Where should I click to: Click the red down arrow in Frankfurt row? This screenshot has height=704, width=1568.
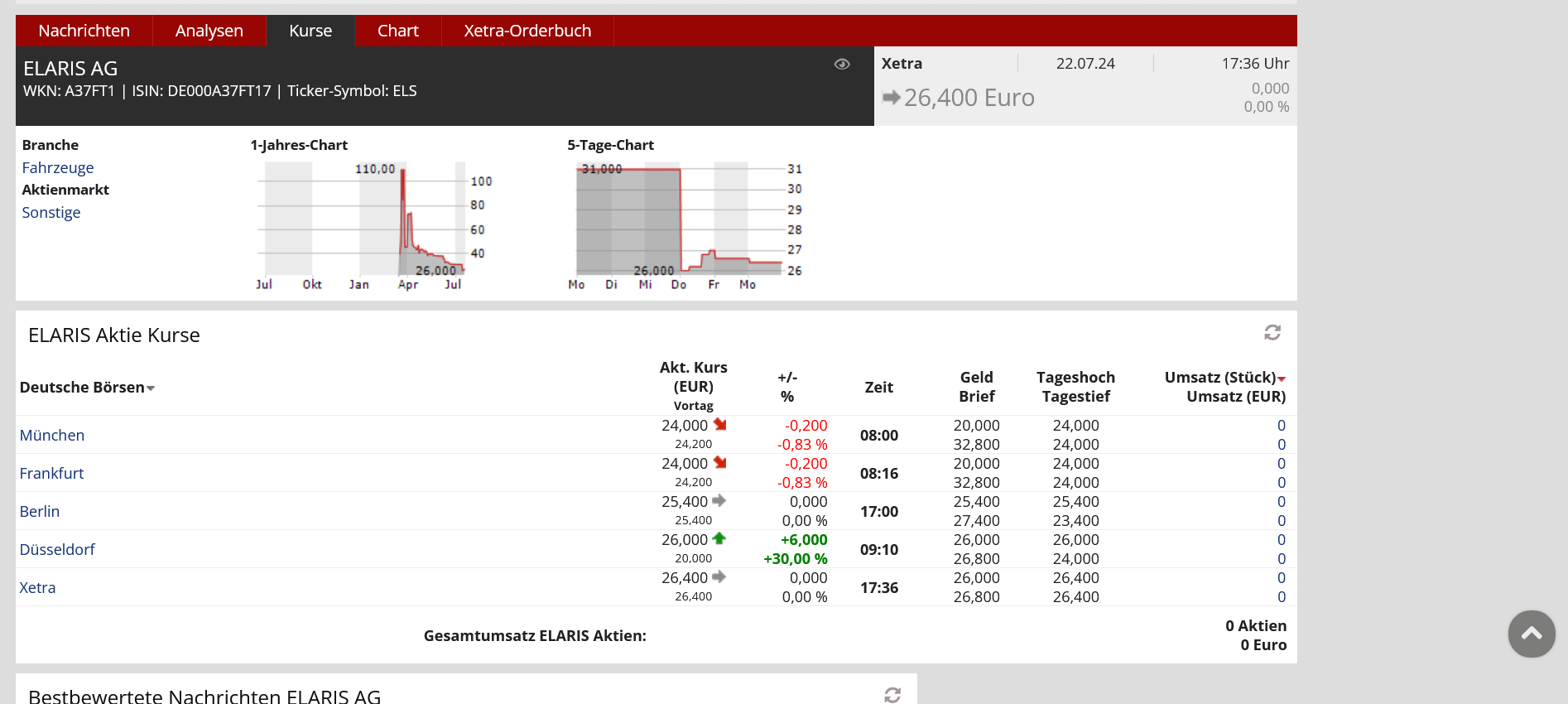[719, 463]
